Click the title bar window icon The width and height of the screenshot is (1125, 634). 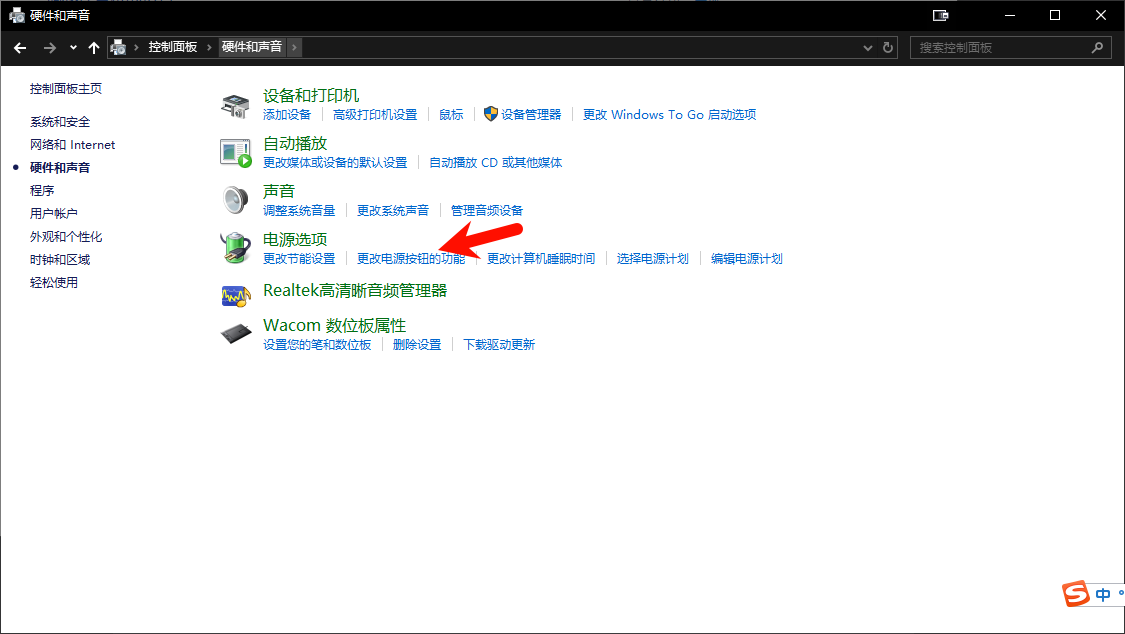pos(17,15)
